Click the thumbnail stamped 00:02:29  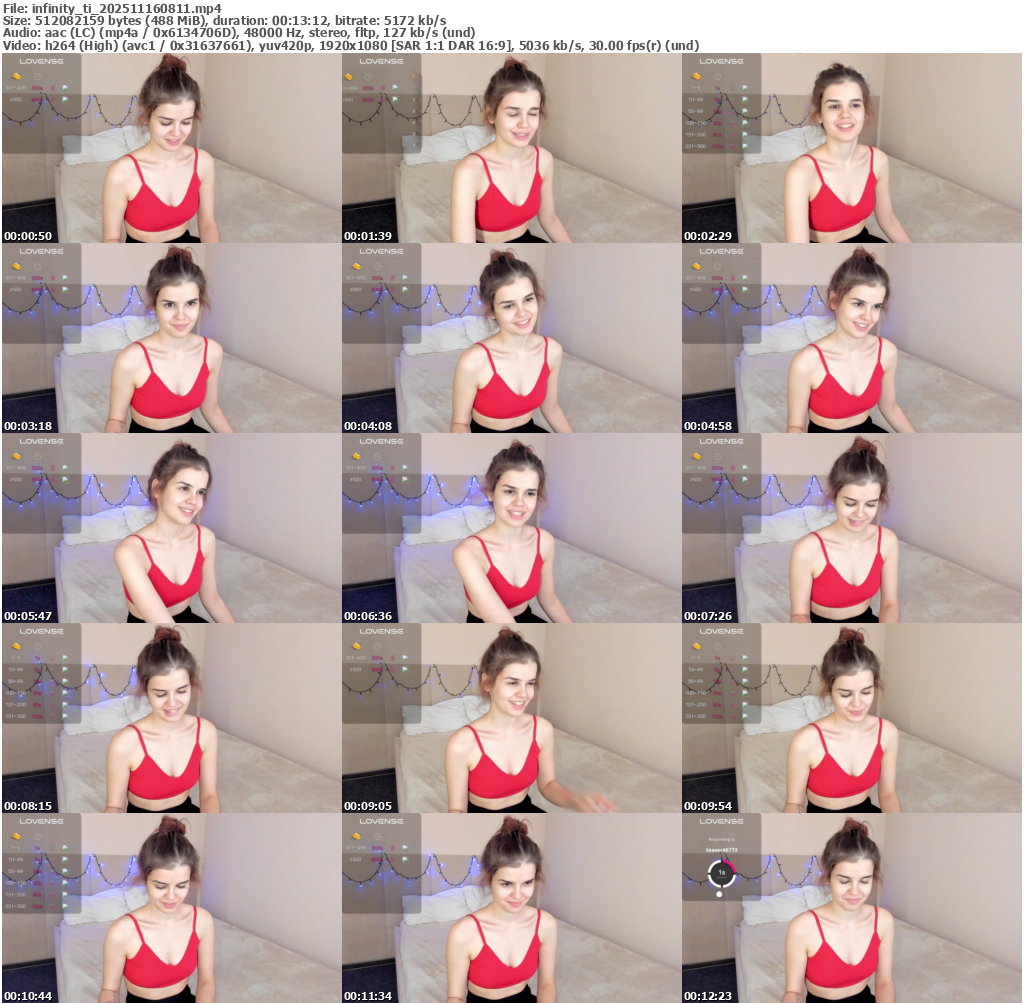click(x=851, y=148)
